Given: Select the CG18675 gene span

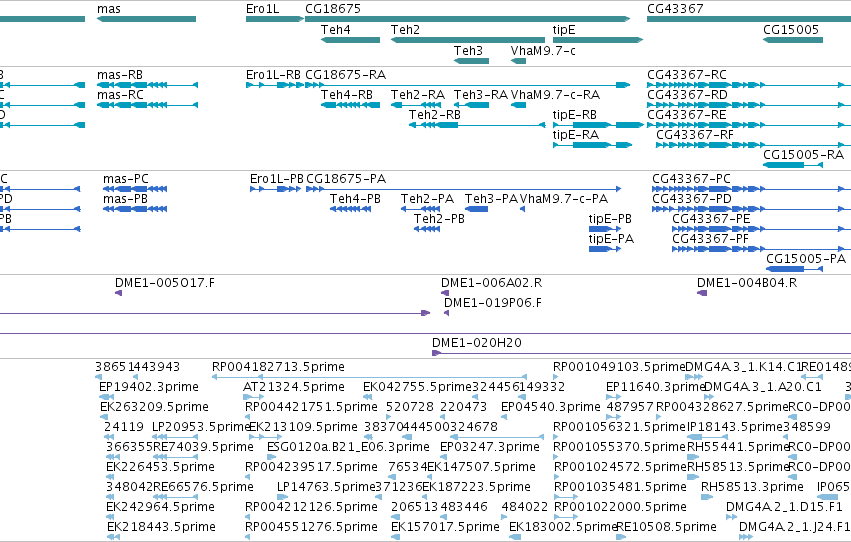Looking at the screenshot, I should click(x=467, y=19).
